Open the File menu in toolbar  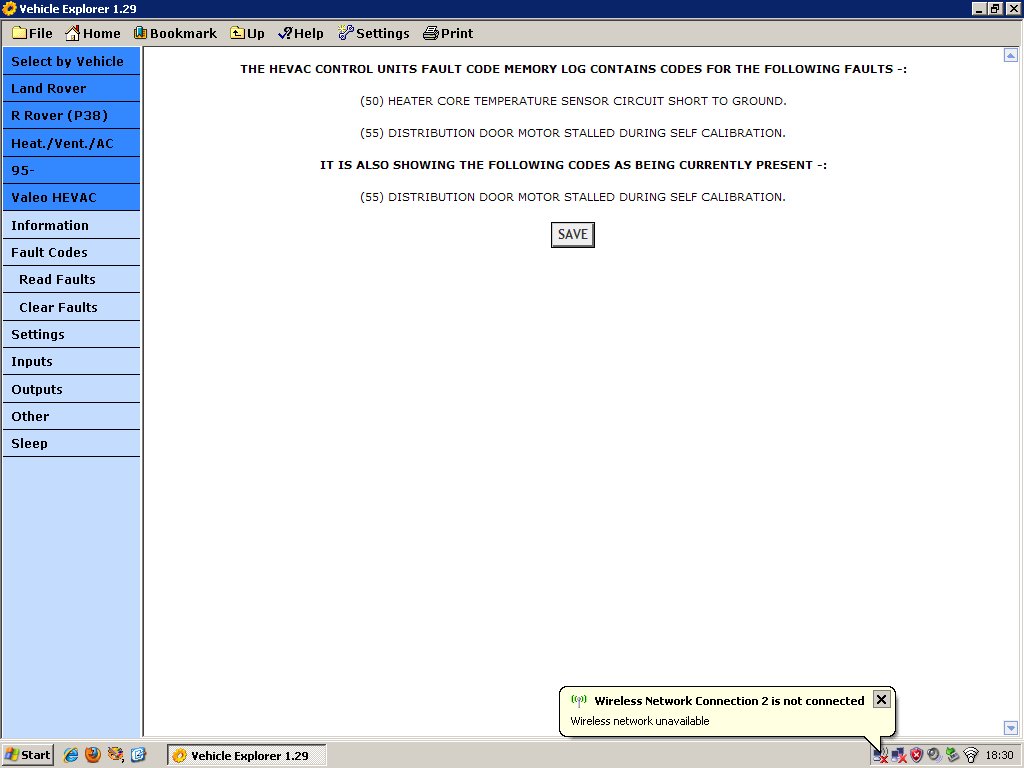coord(32,33)
